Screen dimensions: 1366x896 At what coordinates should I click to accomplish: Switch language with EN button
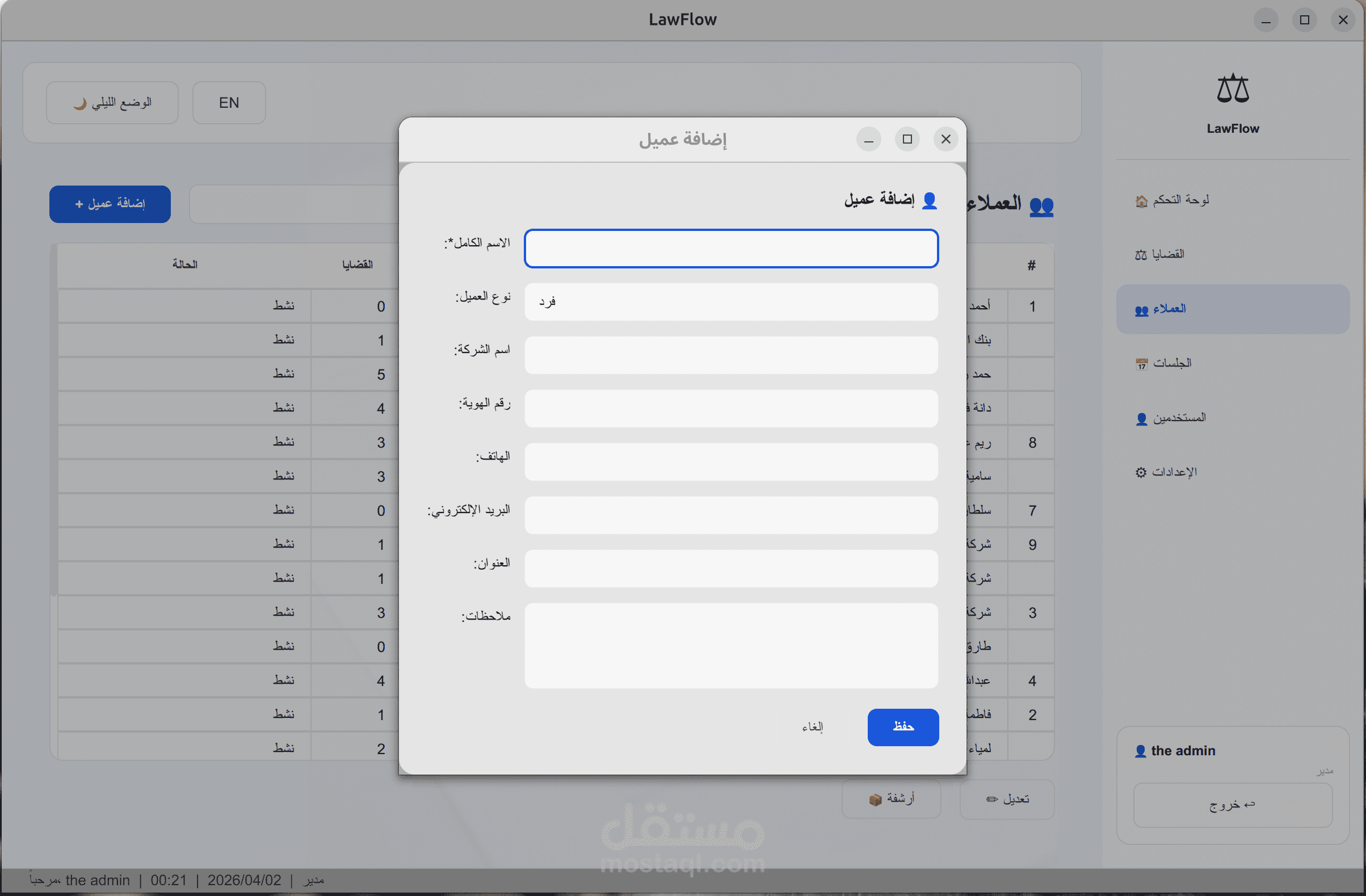click(x=229, y=103)
